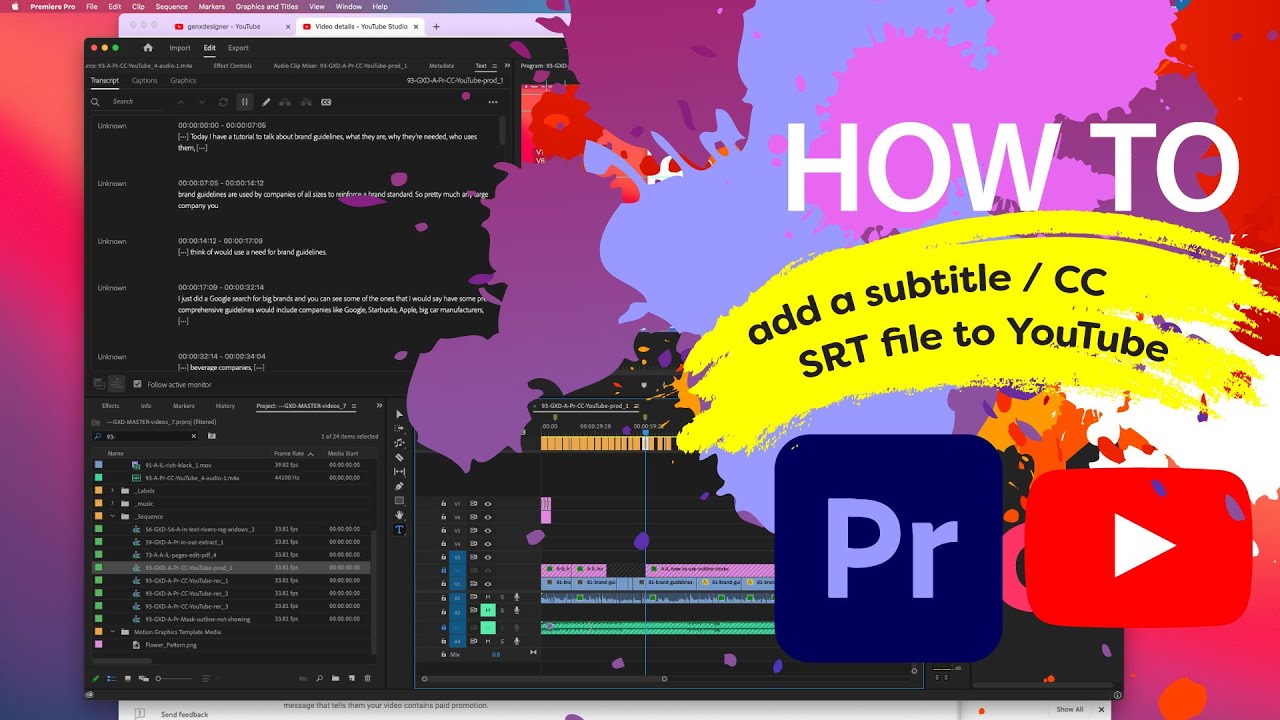Hide track V4 with its eye icon

(488, 544)
